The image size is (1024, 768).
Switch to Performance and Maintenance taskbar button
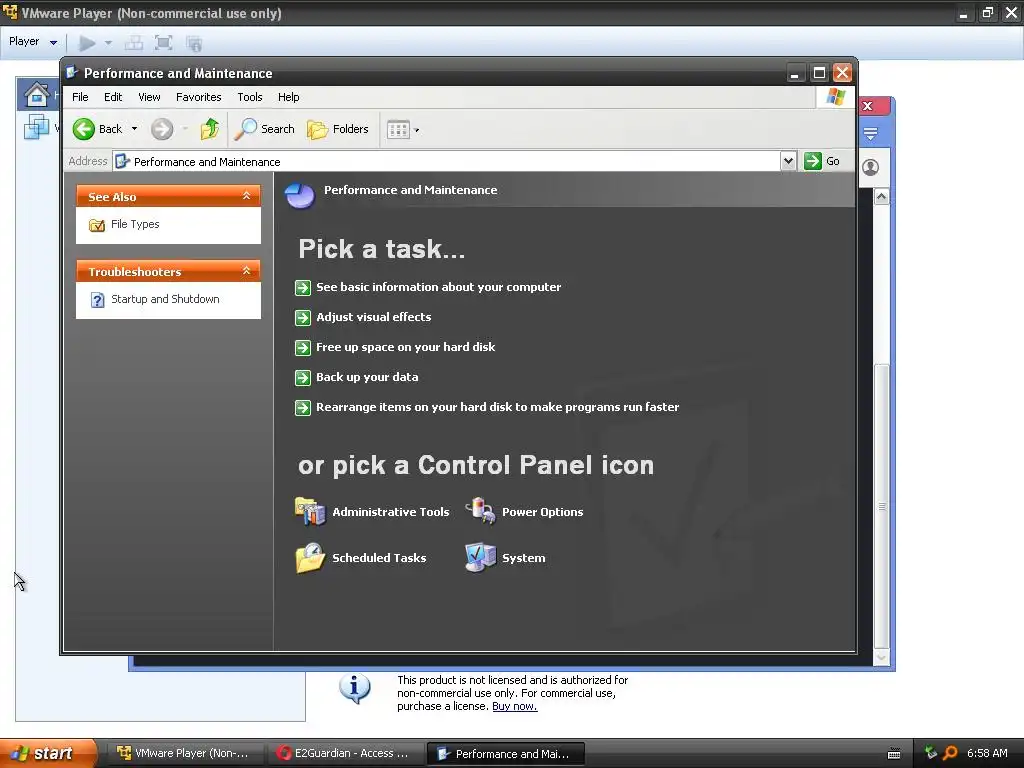tap(505, 753)
